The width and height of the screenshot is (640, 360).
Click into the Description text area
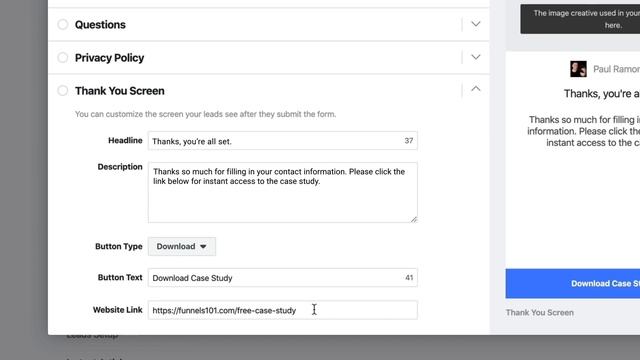pos(282,193)
